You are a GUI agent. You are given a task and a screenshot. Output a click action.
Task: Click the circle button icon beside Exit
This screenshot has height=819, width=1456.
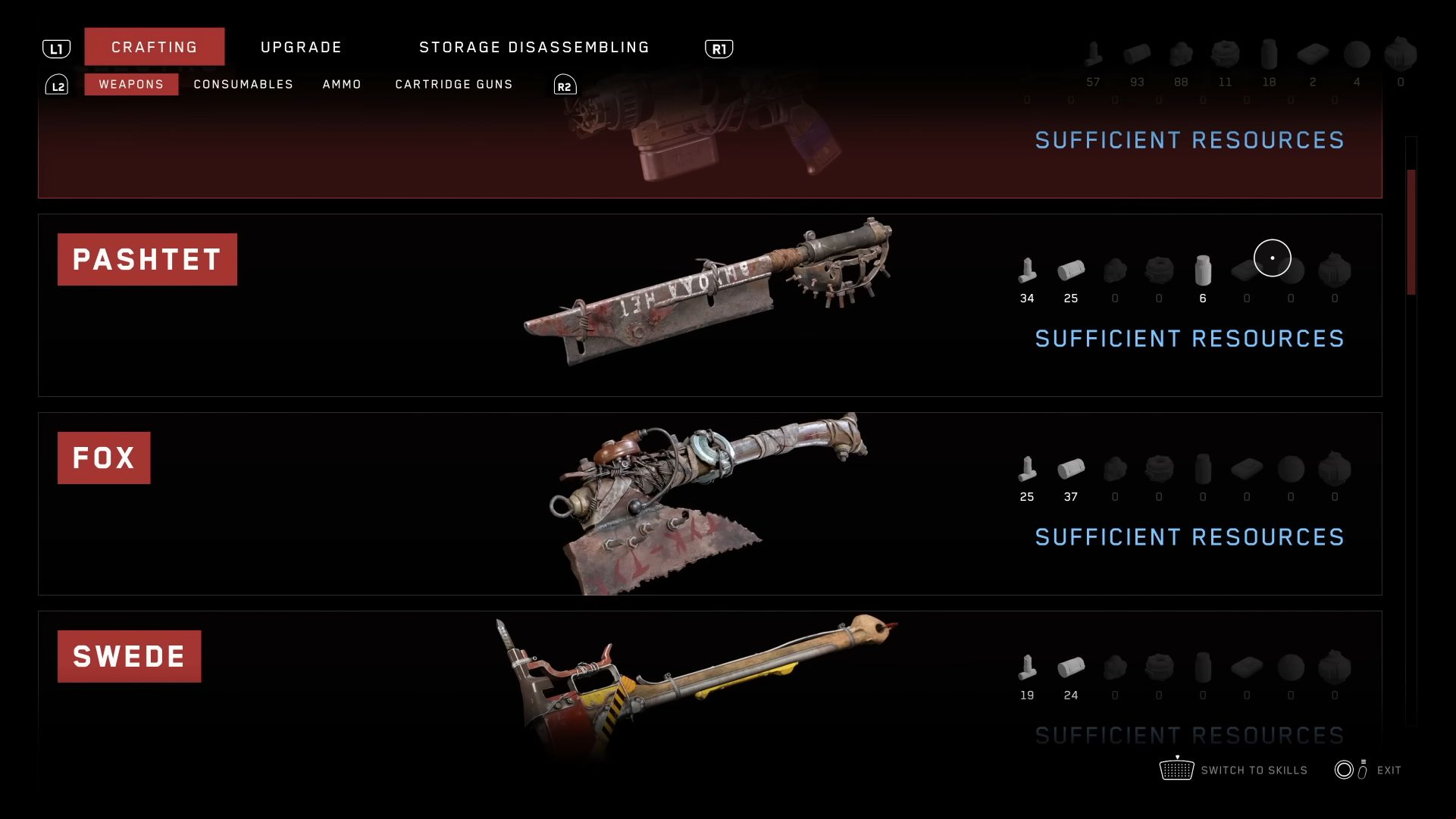pyautogui.click(x=1344, y=770)
